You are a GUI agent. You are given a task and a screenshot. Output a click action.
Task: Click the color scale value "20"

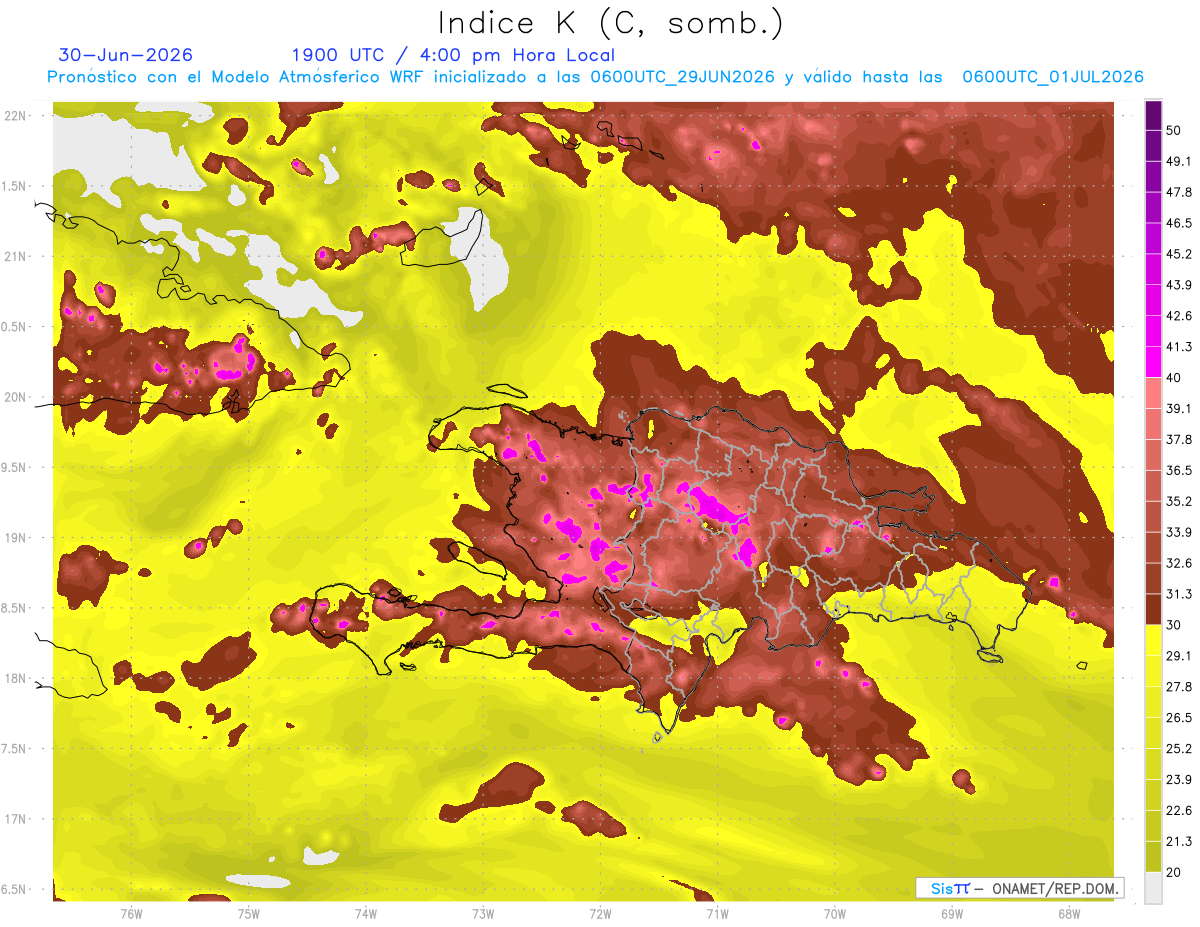coord(1174,872)
